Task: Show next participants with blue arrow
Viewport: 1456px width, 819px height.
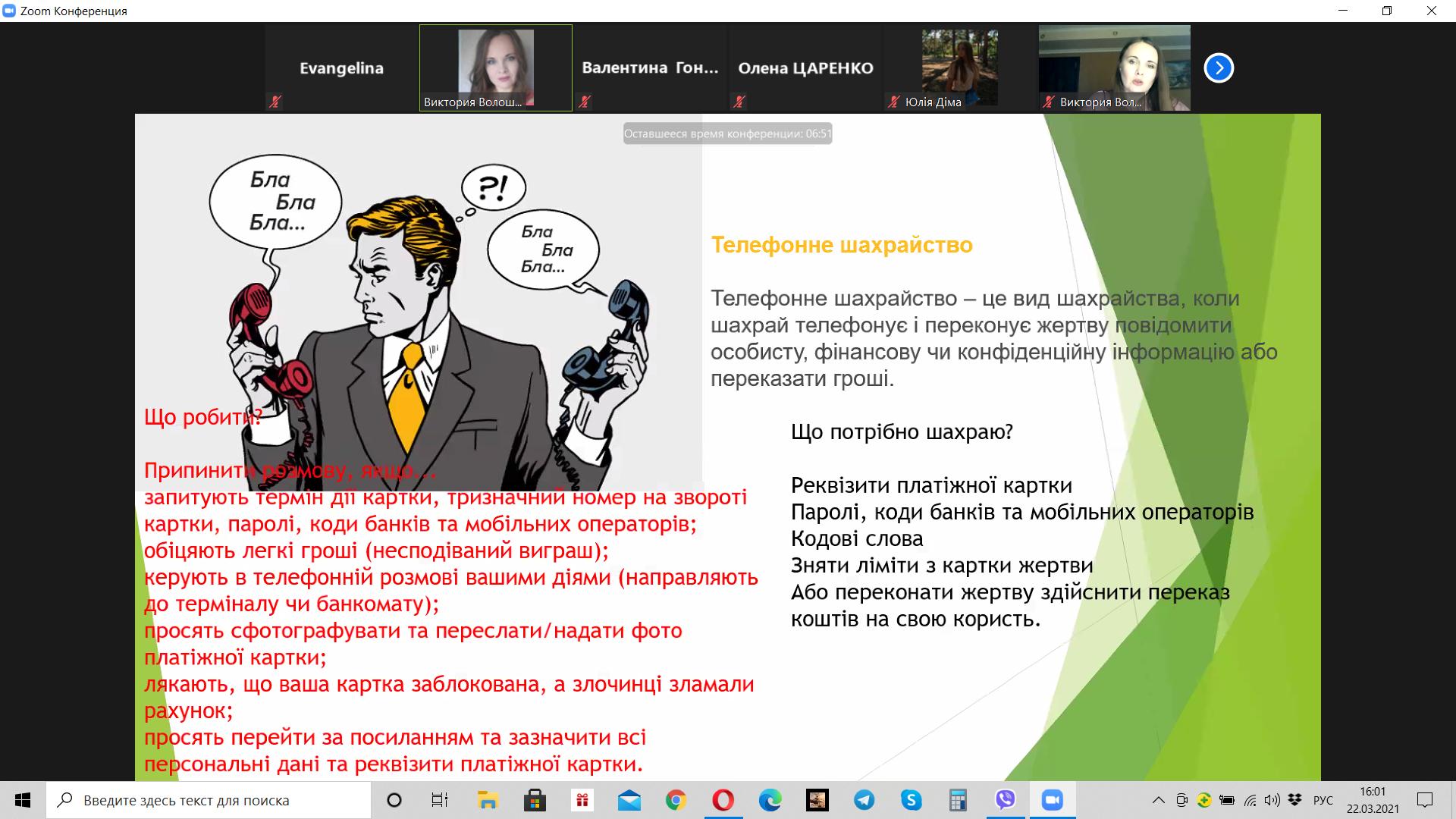Action: 1219,68
